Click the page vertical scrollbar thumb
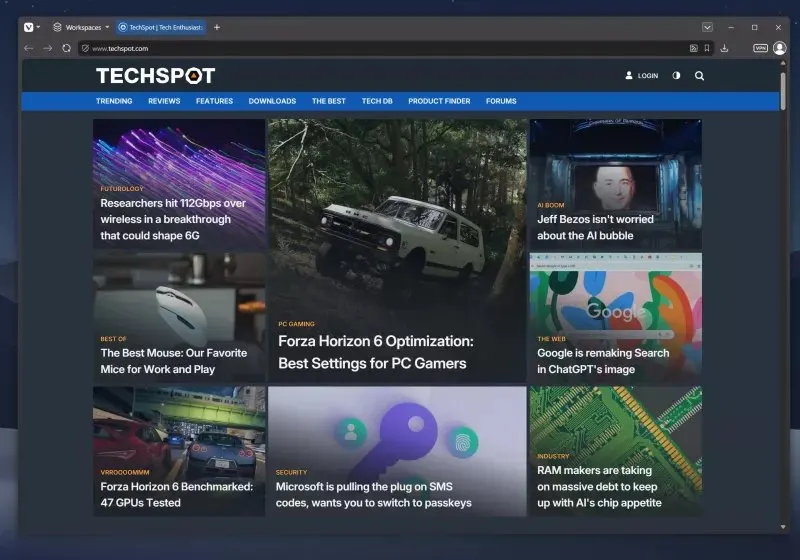Screen dimensions: 800x560 [x=783, y=91]
